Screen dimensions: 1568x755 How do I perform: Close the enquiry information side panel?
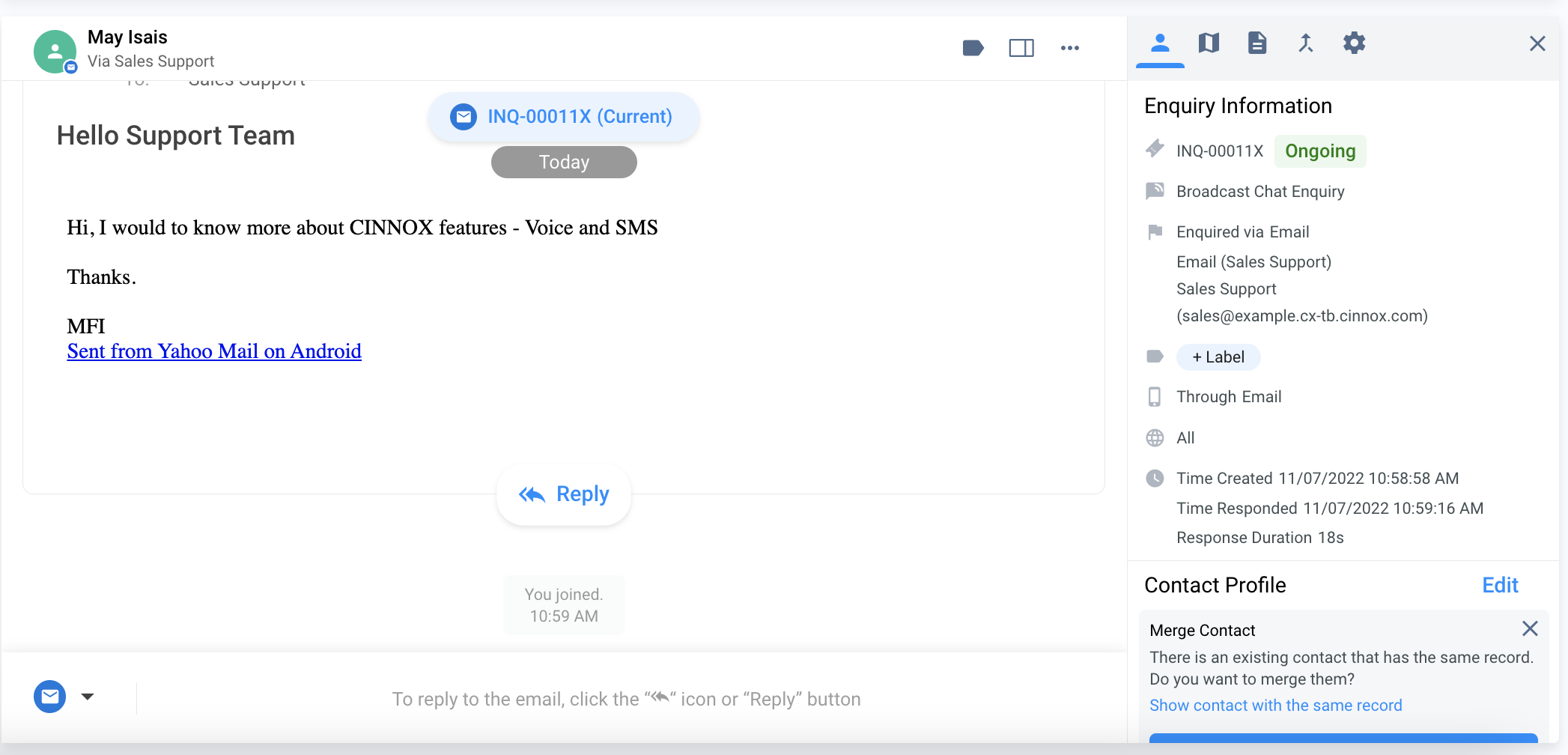1537,43
